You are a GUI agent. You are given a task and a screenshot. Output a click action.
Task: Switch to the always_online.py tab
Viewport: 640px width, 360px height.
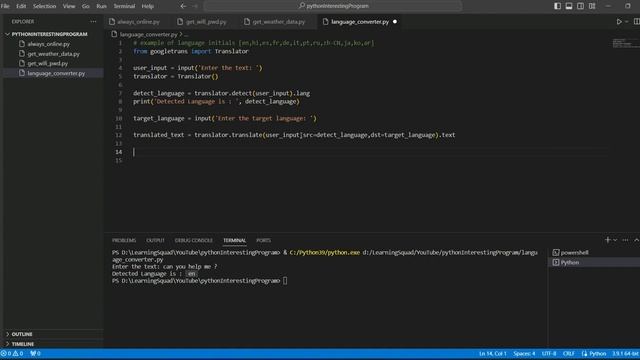pyautogui.click(x=138, y=22)
